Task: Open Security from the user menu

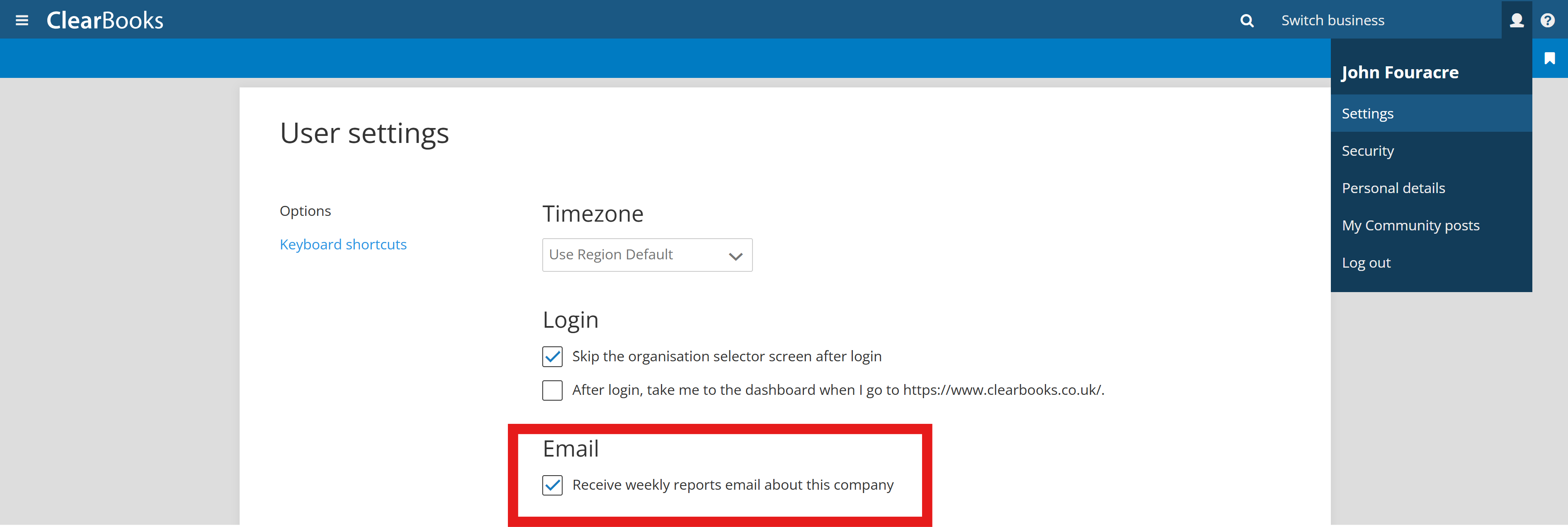Action: pos(1367,151)
